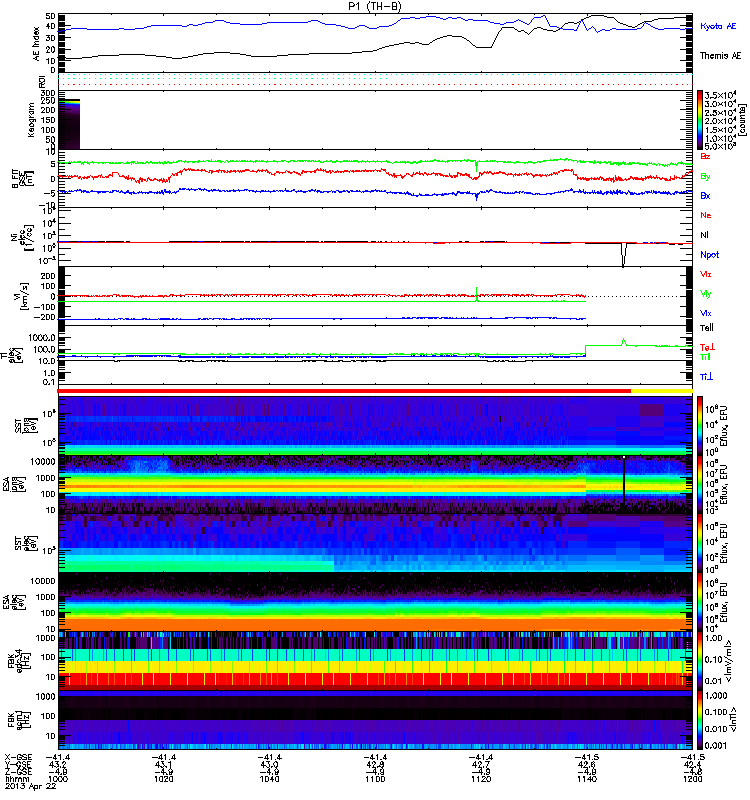Select the blue "Ti⊥" temperature legend label

(706, 377)
